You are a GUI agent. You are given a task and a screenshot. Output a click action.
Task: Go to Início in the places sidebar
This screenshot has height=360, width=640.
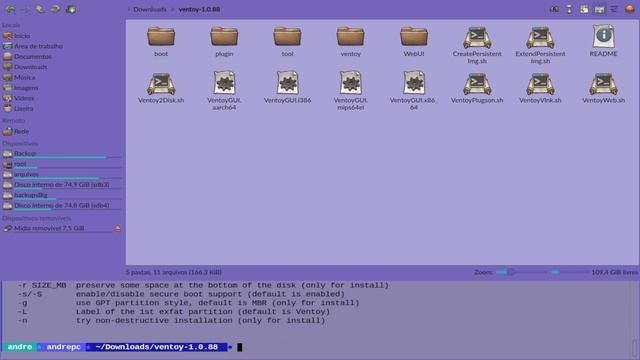[x=22, y=36]
